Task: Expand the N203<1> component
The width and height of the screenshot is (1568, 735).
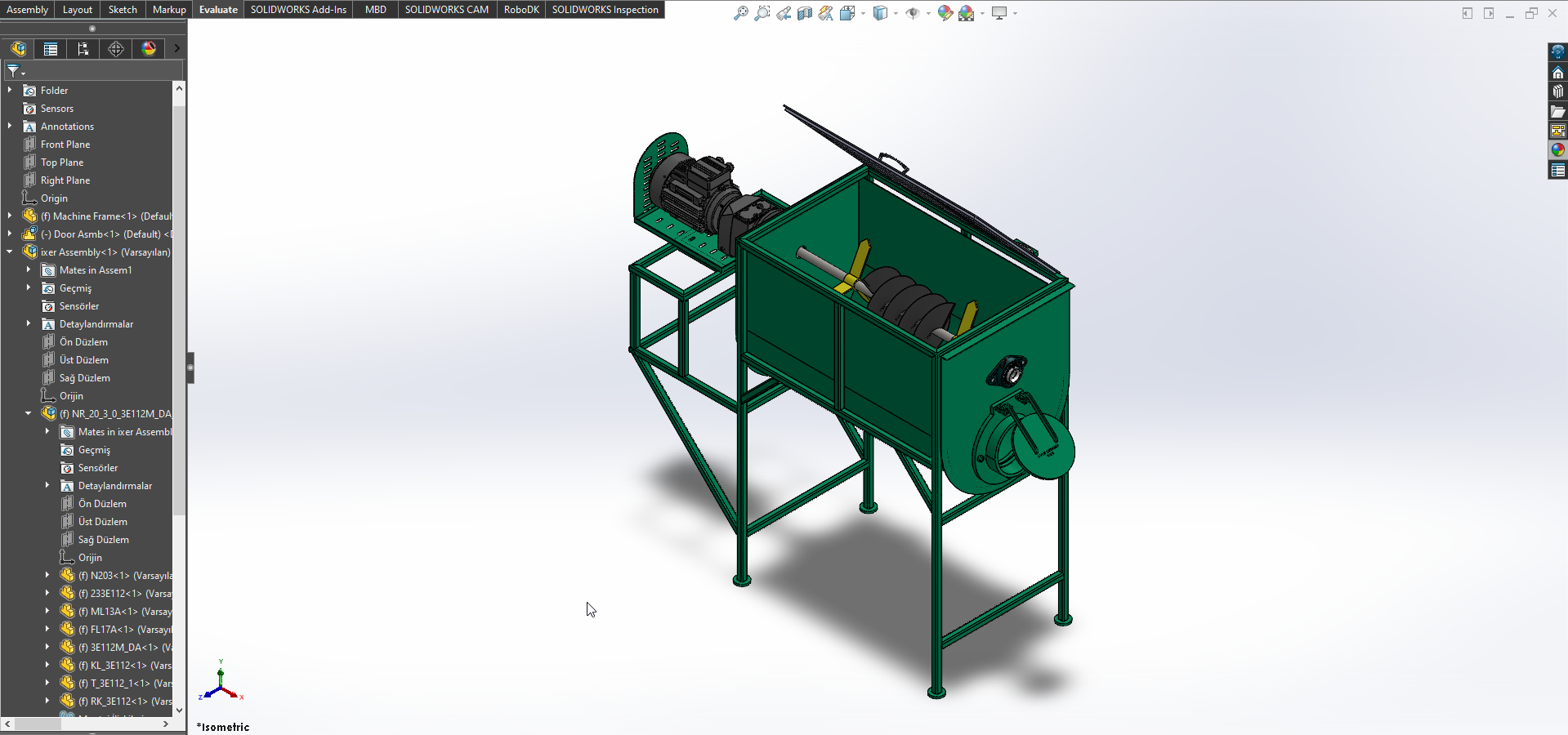Action: click(47, 575)
